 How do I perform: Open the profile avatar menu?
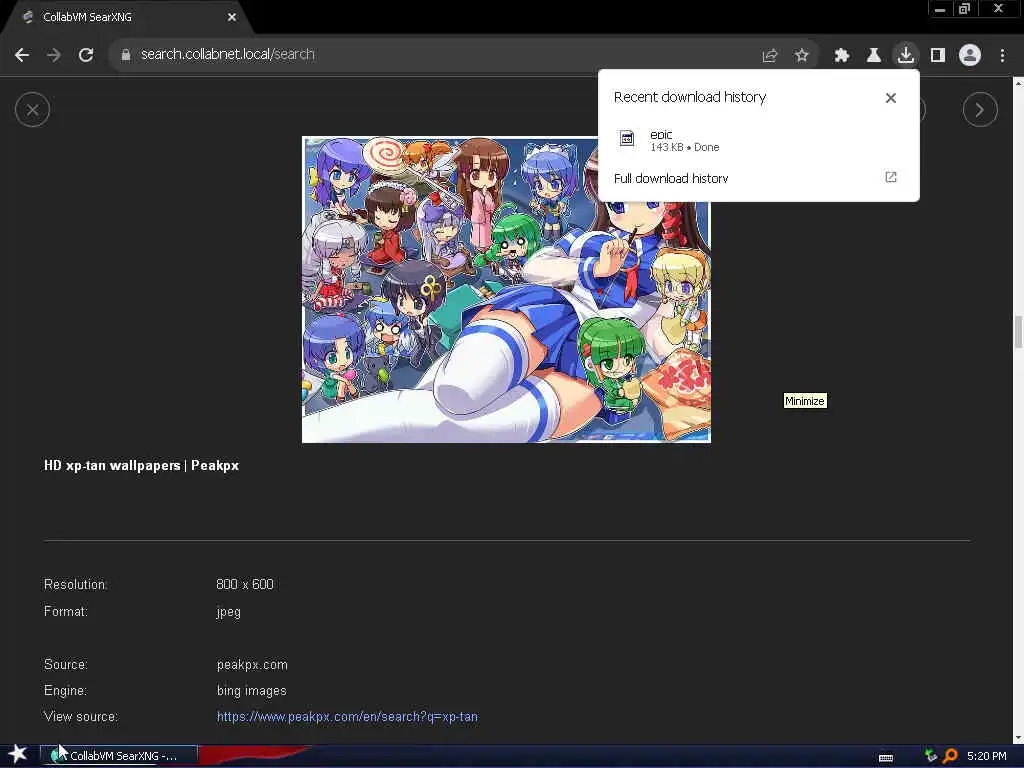coord(970,55)
